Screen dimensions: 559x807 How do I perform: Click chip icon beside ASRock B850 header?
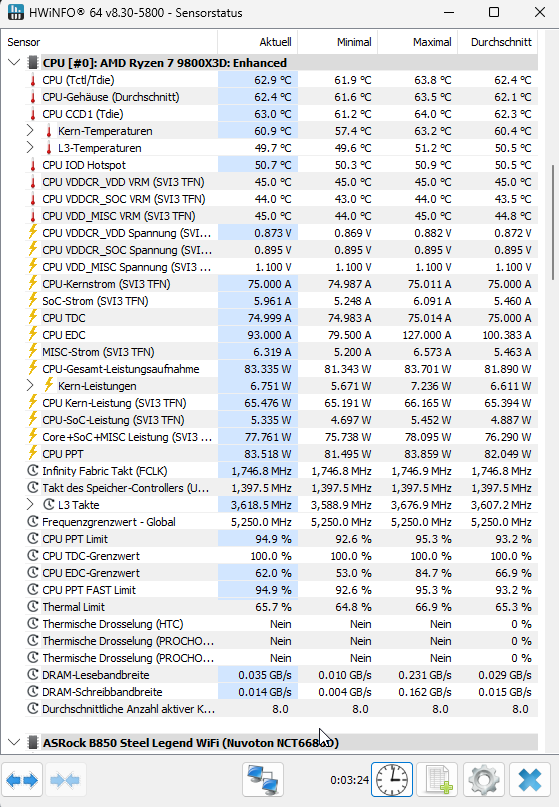[x=33, y=743]
